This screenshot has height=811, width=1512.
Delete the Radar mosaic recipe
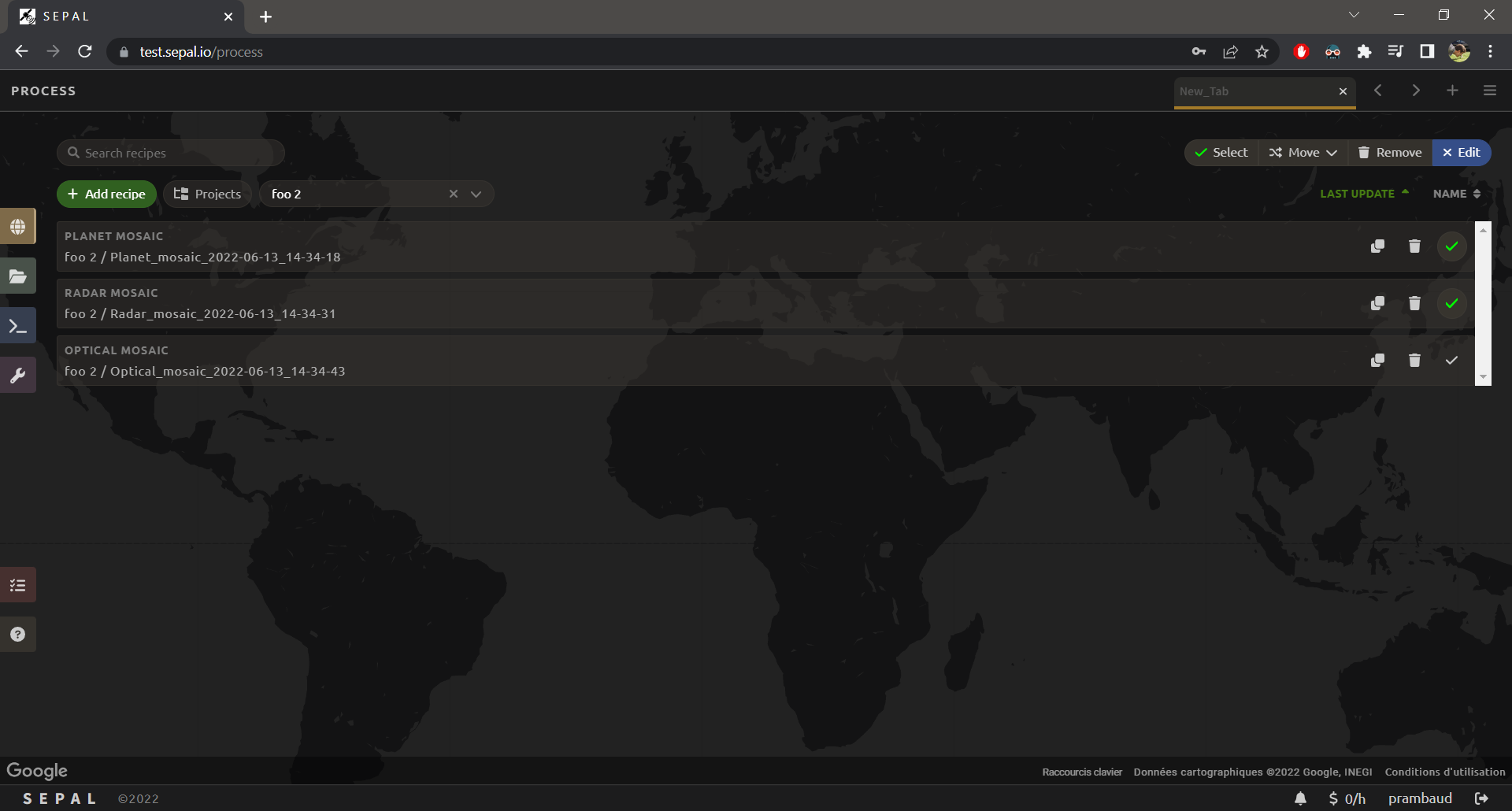(x=1414, y=303)
